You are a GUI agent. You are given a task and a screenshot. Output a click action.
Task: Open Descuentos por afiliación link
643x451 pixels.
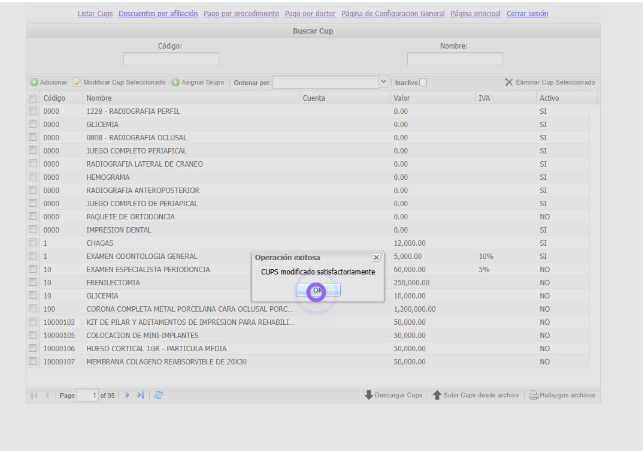click(158, 14)
